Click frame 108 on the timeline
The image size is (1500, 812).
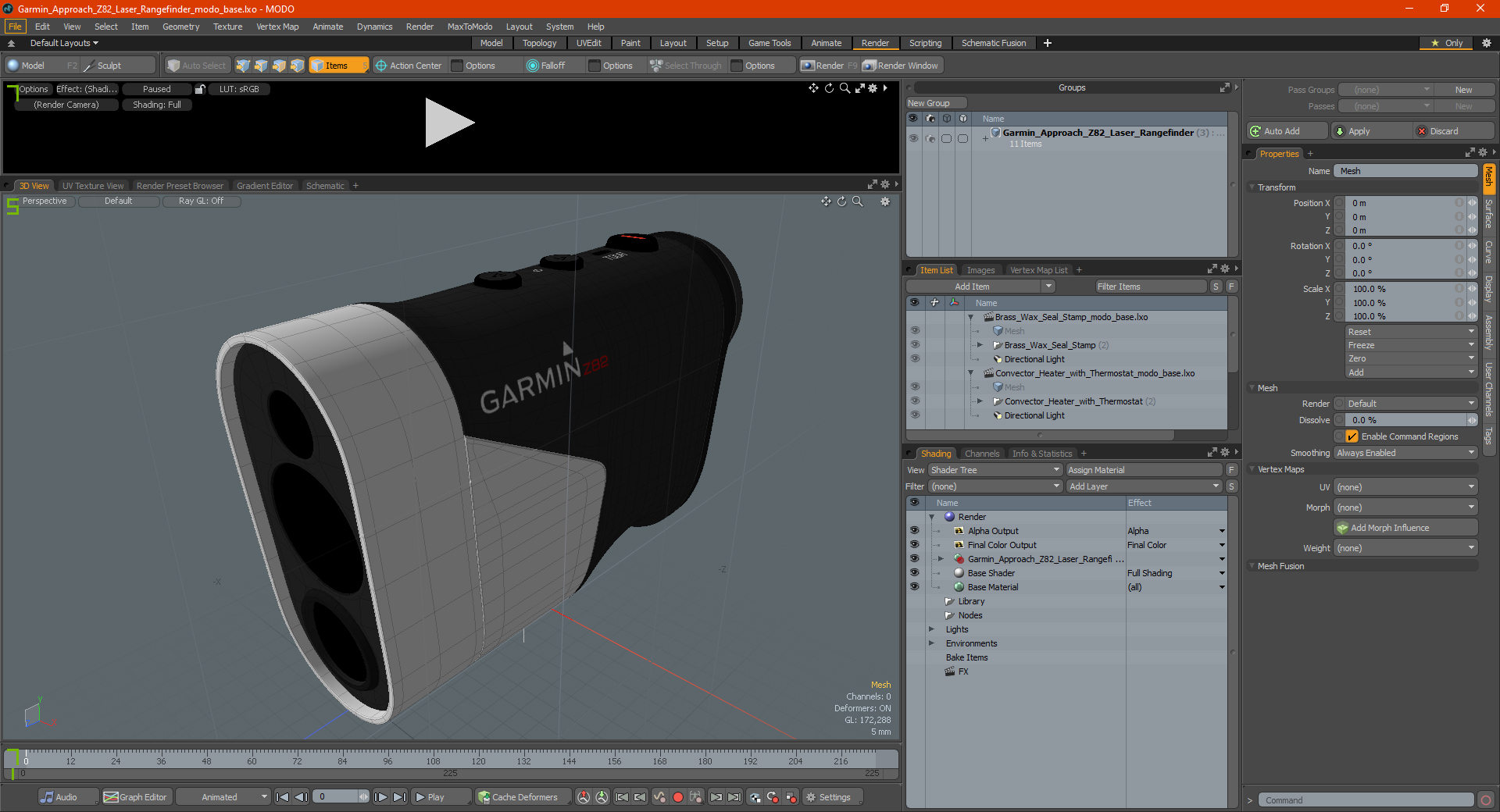click(433, 760)
